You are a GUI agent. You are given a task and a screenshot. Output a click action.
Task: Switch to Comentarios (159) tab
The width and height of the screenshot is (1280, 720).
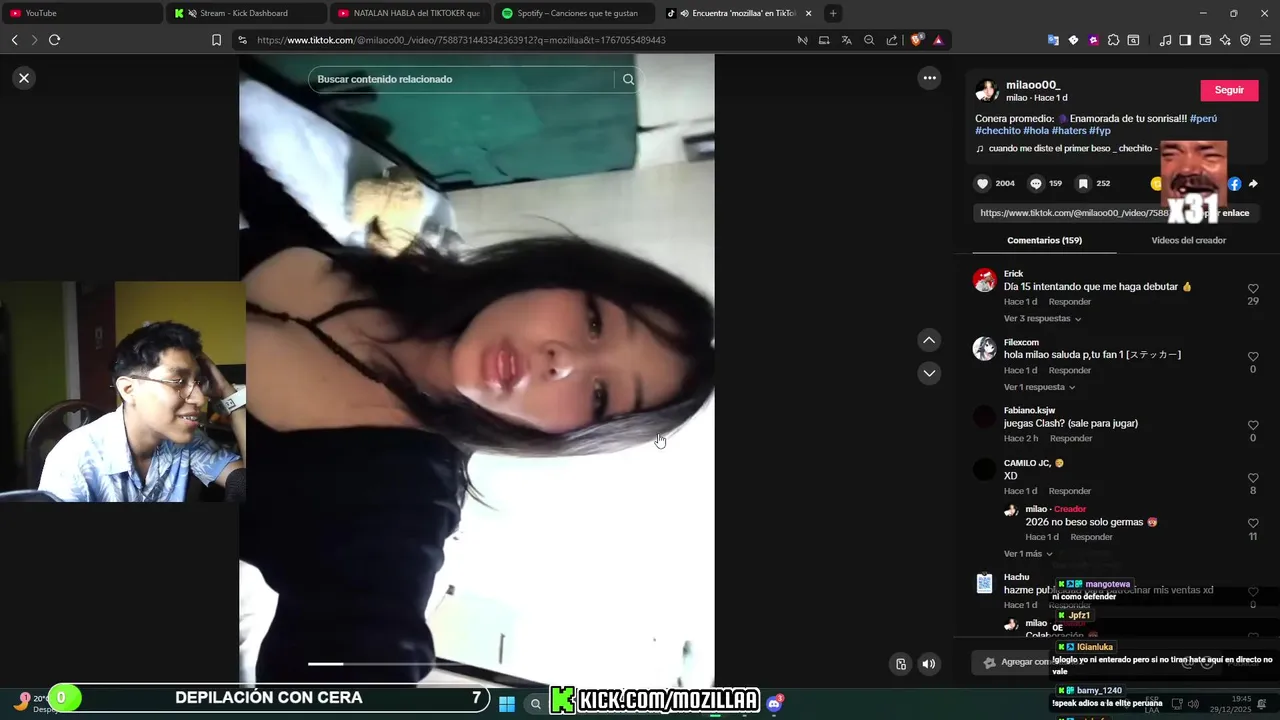click(1044, 240)
